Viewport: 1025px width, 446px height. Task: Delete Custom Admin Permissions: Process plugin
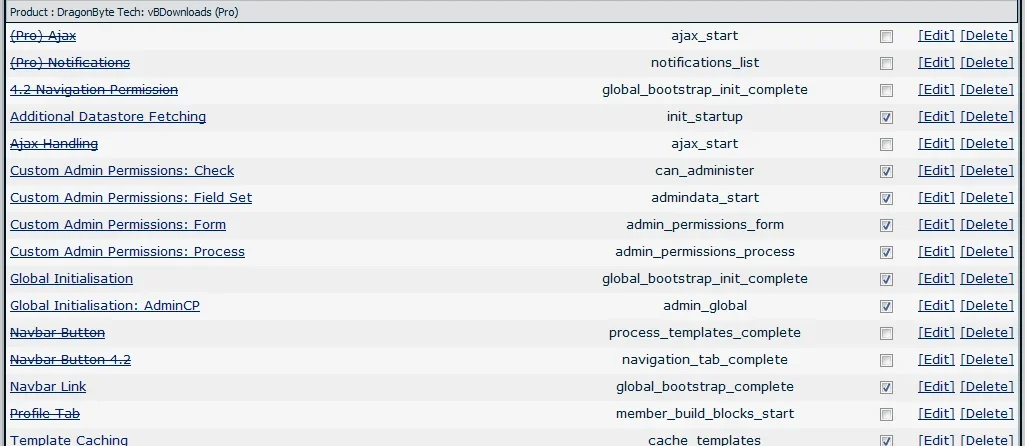coord(987,252)
